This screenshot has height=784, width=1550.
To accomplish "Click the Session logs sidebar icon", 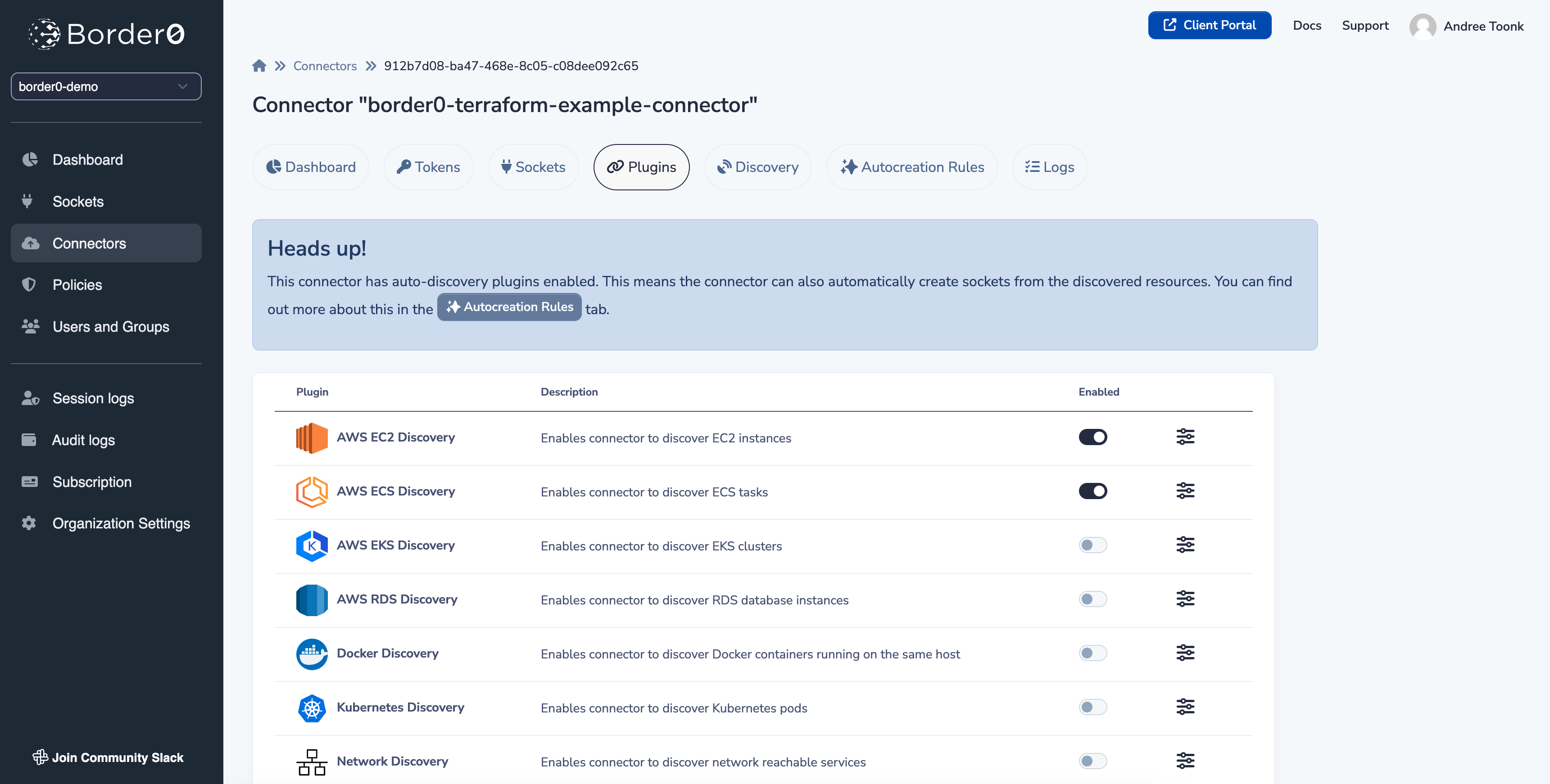I will 30,398.
